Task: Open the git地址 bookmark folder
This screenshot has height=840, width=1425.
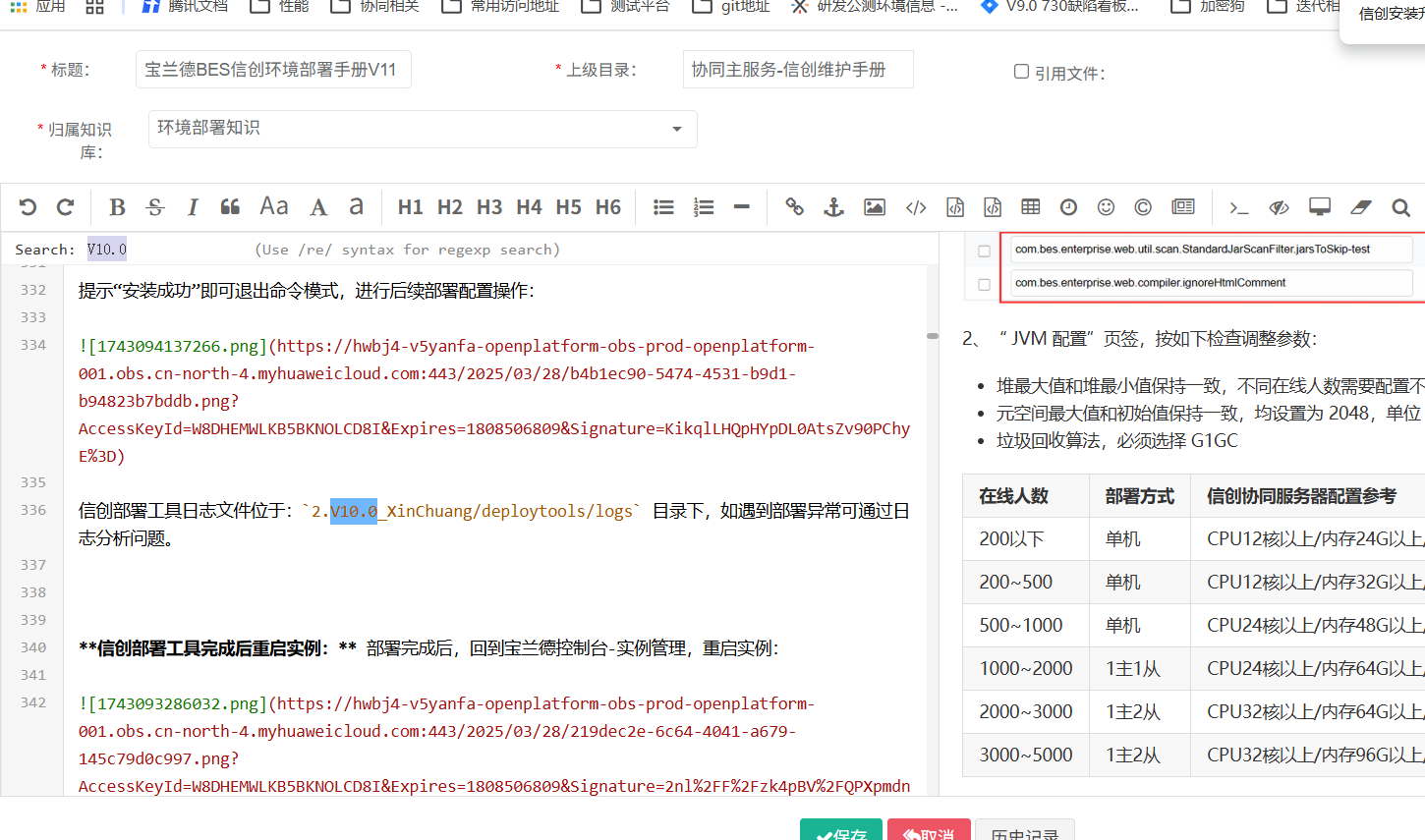Action: click(731, 7)
